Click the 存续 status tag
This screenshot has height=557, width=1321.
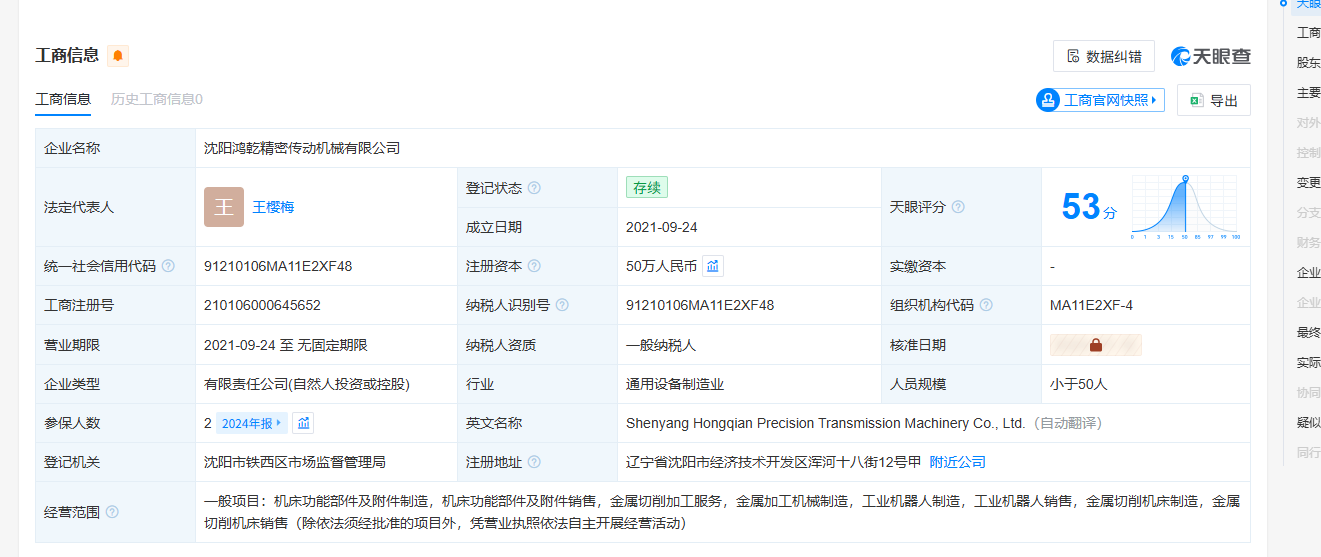[x=647, y=187]
